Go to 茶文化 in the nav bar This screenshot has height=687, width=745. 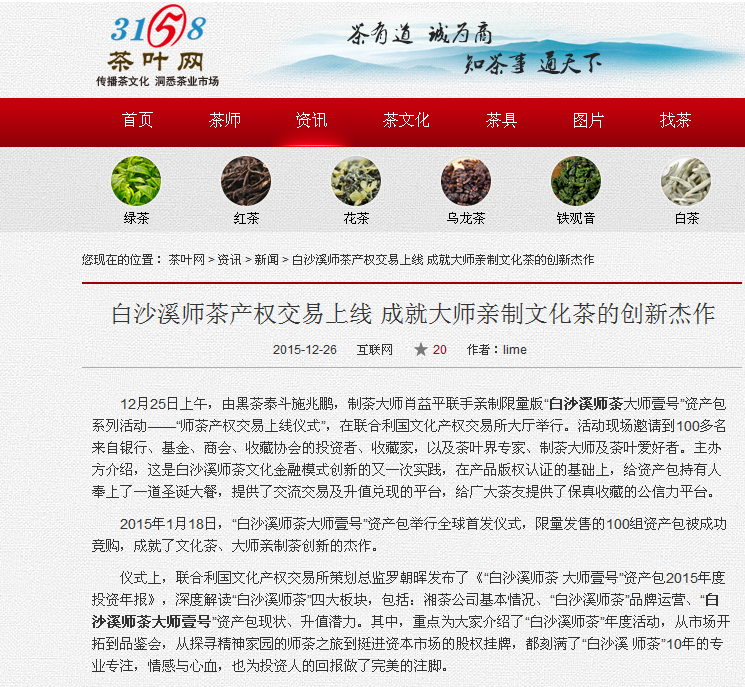coord(406,120)
